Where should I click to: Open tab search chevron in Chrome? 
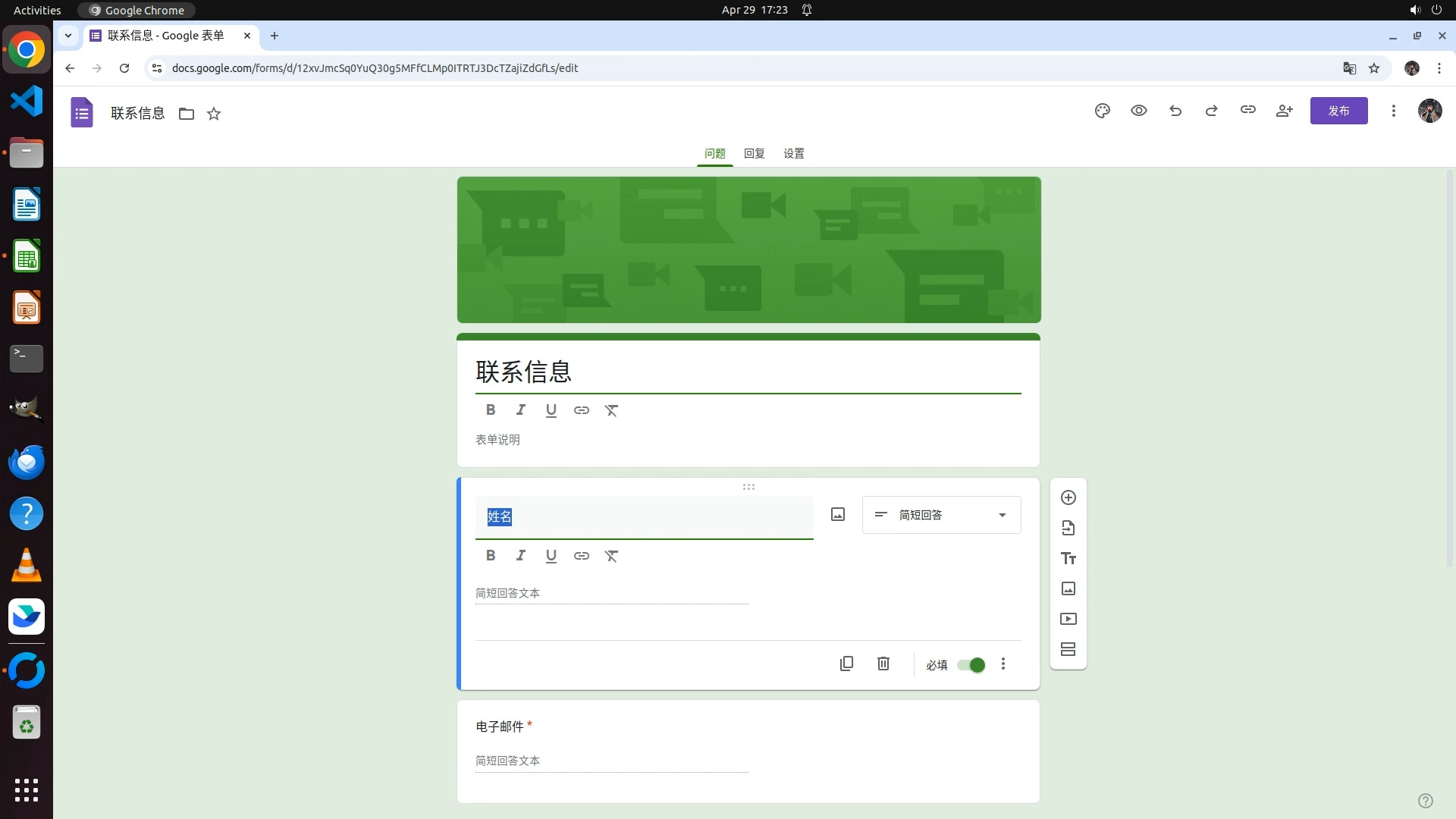(68, 35)
